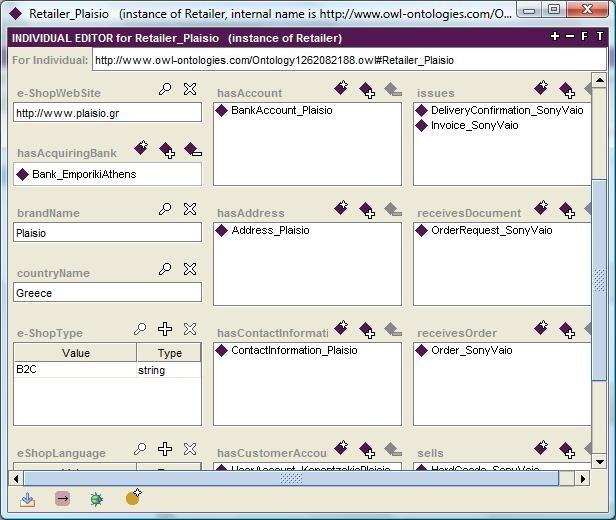Remove resource from hasAcquiringBank
The height and width of the screenshot is (520, 616).
193,150
